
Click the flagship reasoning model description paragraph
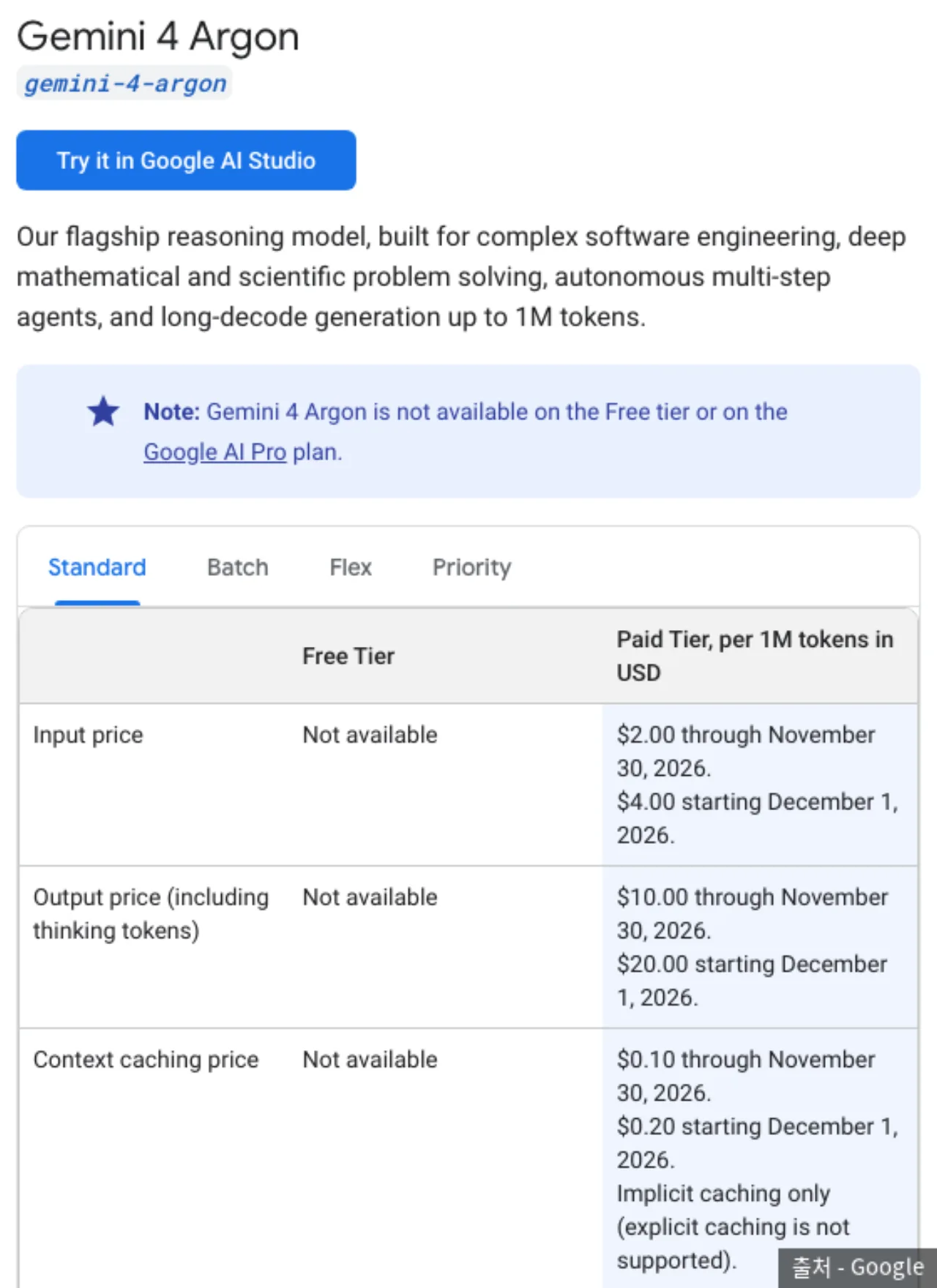[461, 277]
